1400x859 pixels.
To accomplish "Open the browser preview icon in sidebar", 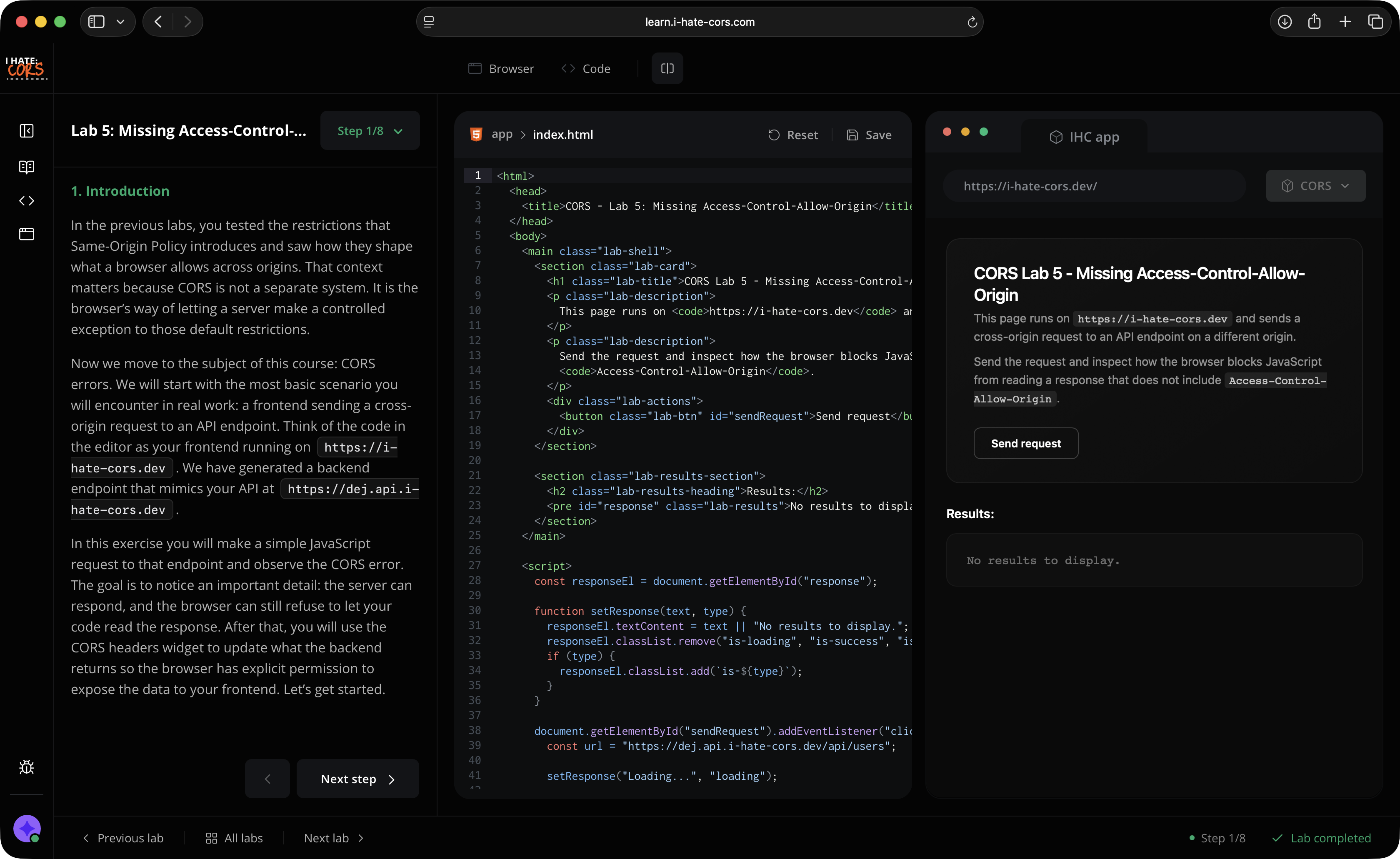I will (x=27, y=234).
